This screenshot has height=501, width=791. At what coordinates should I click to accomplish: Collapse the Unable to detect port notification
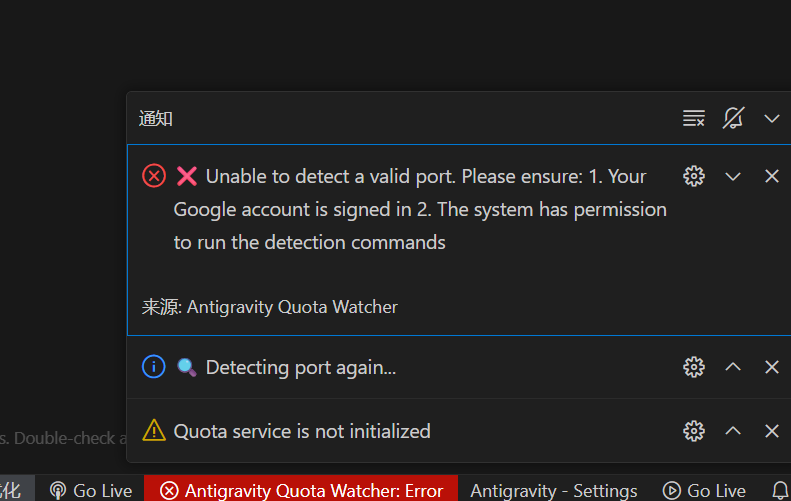(x=733, y=177)
